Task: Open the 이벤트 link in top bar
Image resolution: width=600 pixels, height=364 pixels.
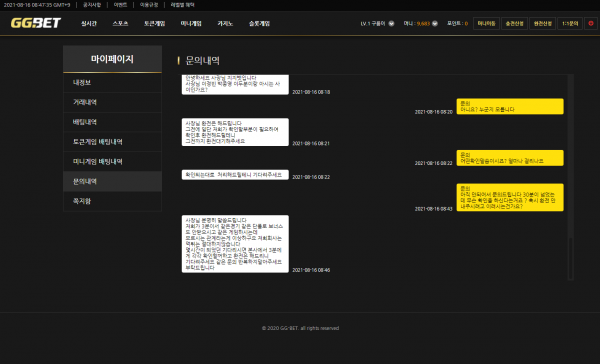Action: [120, 5]
